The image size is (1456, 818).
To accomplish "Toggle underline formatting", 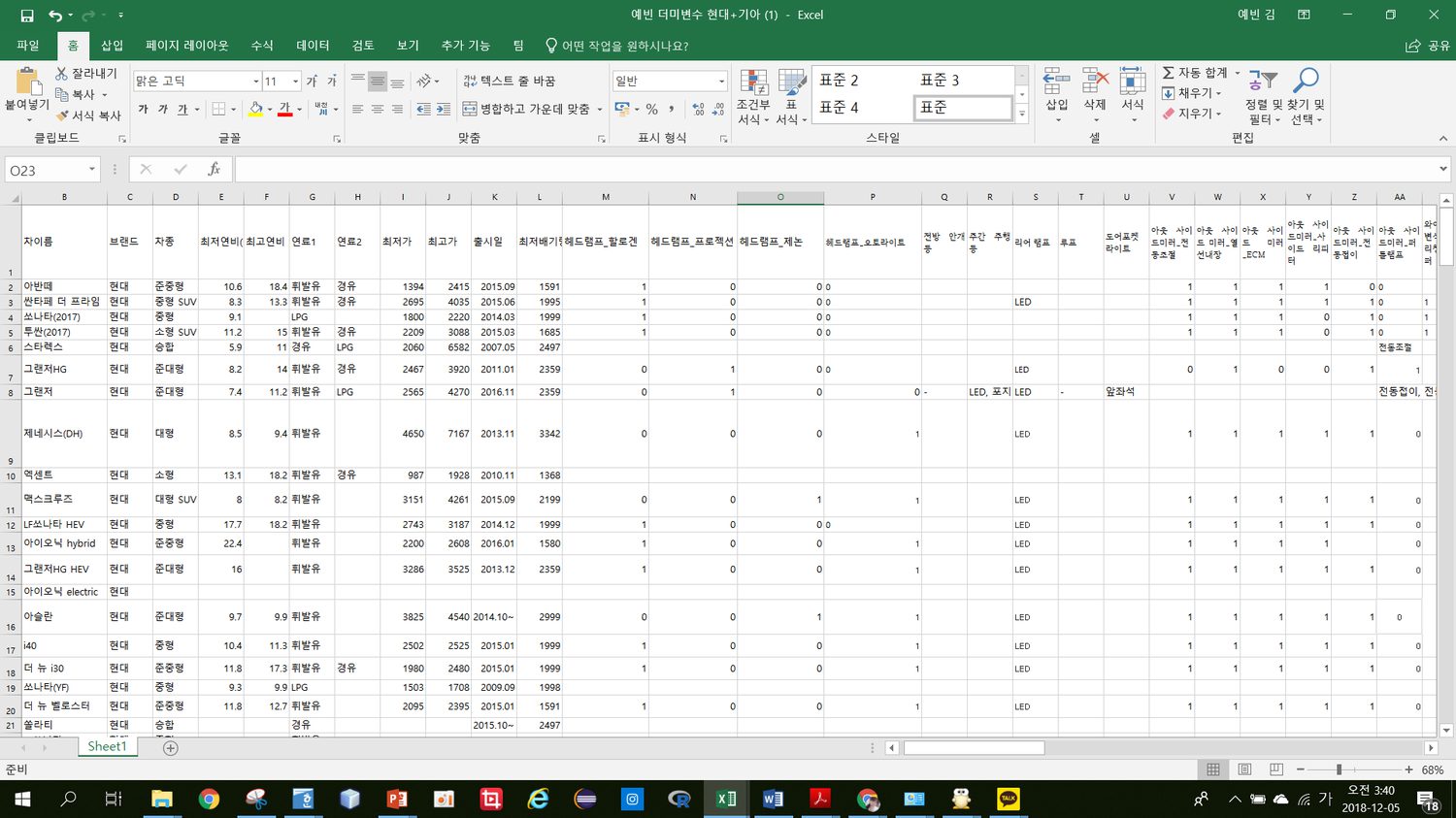I will click(x=182, y=110).
